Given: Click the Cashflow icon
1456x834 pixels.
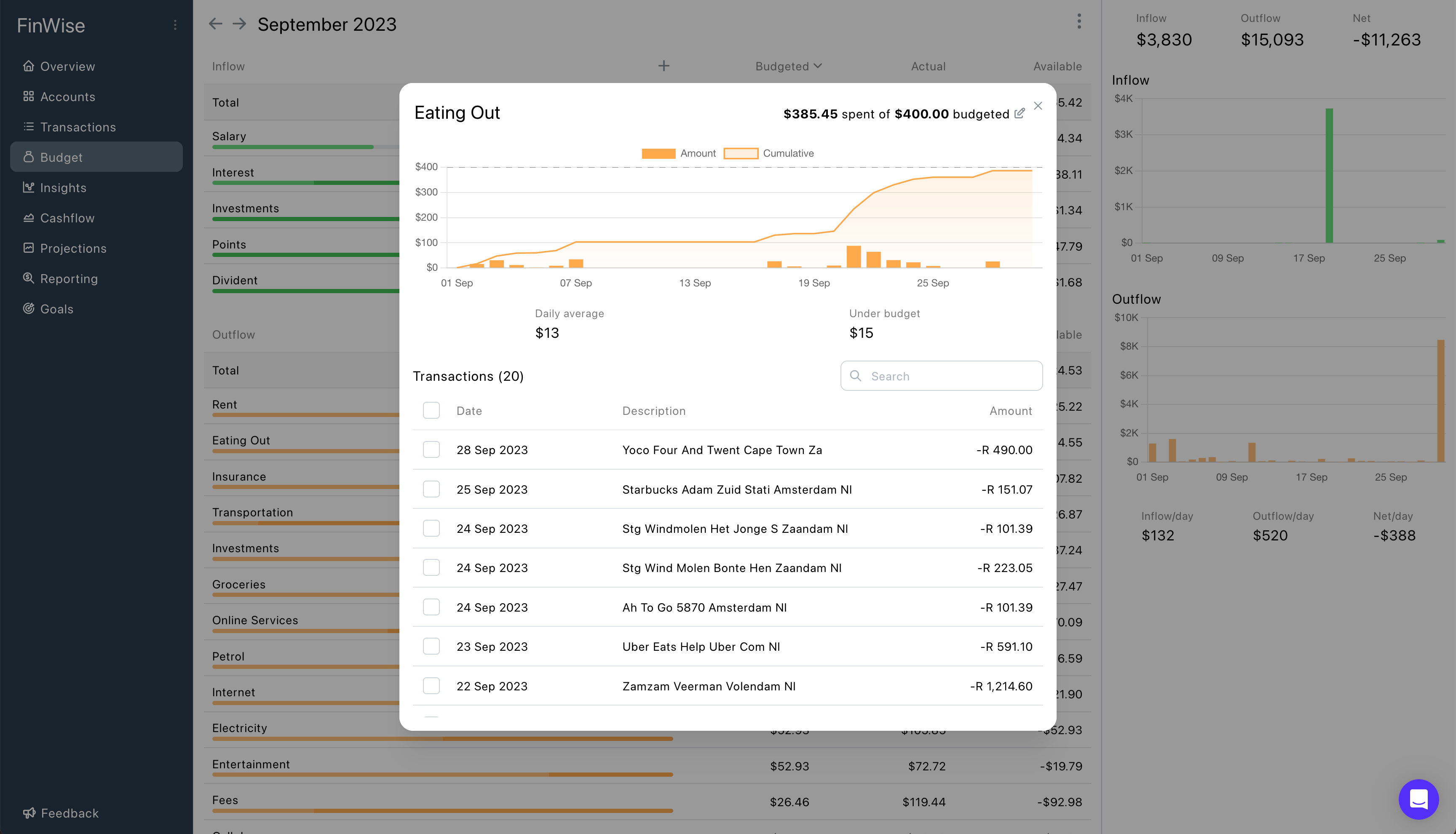Looking at the screenshot, I should pos(29,218).
